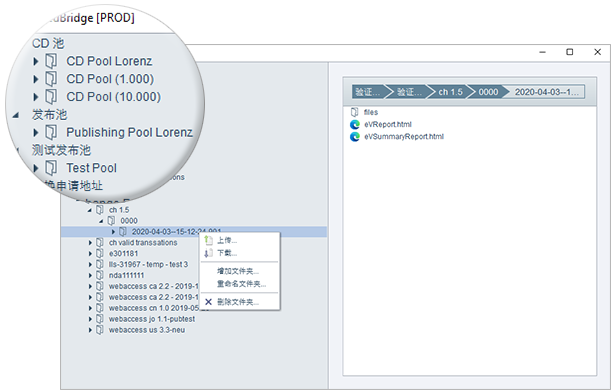This screenshot has height=390, width=611.
Task: Collapse the 0000 folder node
Action: 101,221
